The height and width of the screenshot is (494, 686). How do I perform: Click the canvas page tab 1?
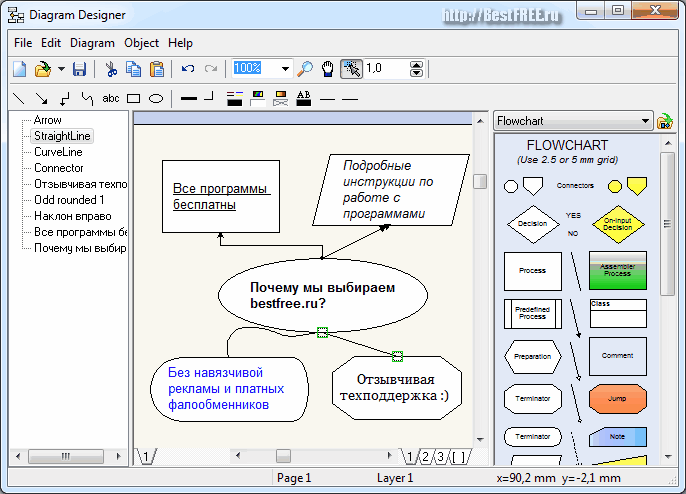click(x=147, y=457)
